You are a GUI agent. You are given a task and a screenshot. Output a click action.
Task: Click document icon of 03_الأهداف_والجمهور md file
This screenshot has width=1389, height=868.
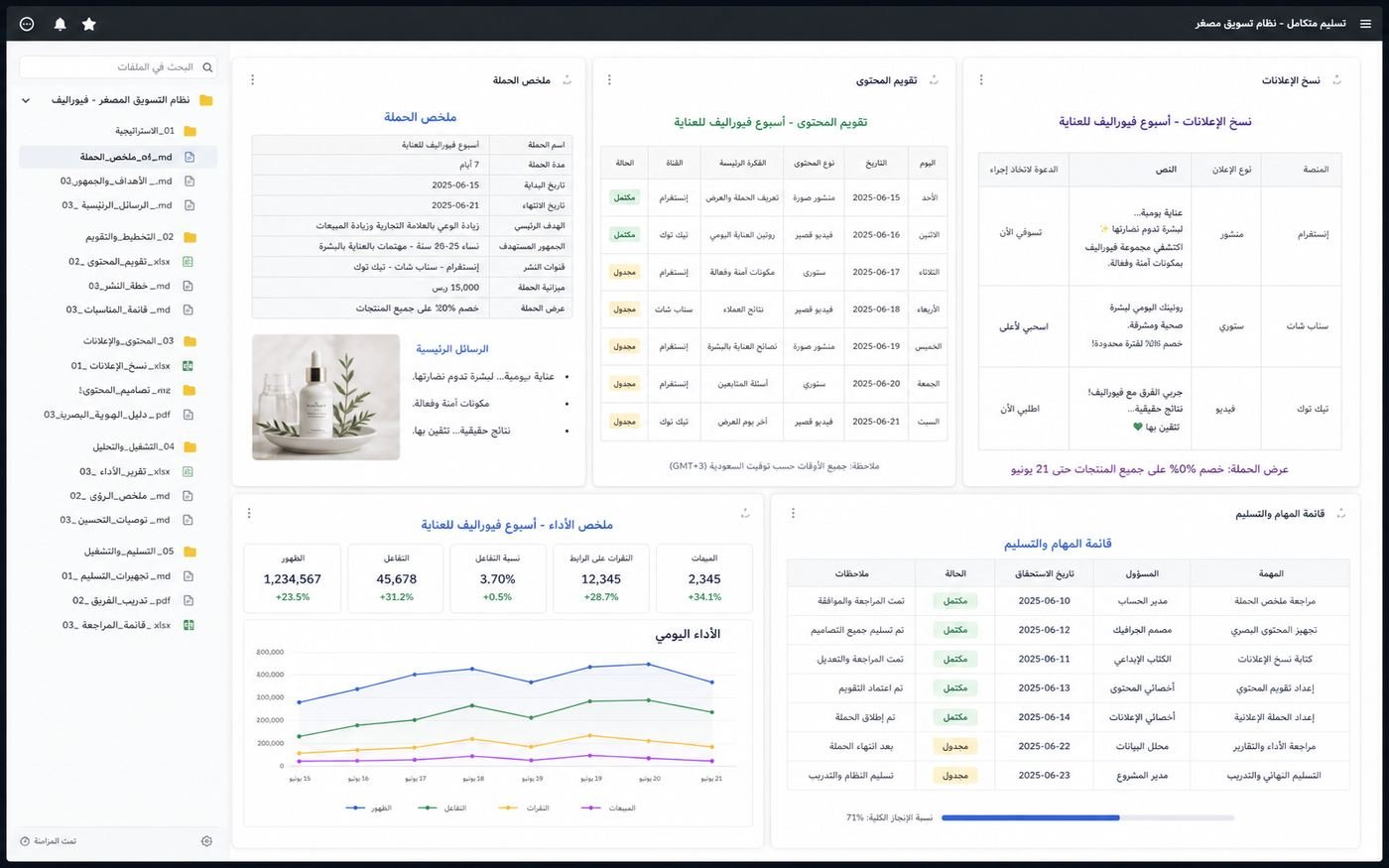[189, 182]
